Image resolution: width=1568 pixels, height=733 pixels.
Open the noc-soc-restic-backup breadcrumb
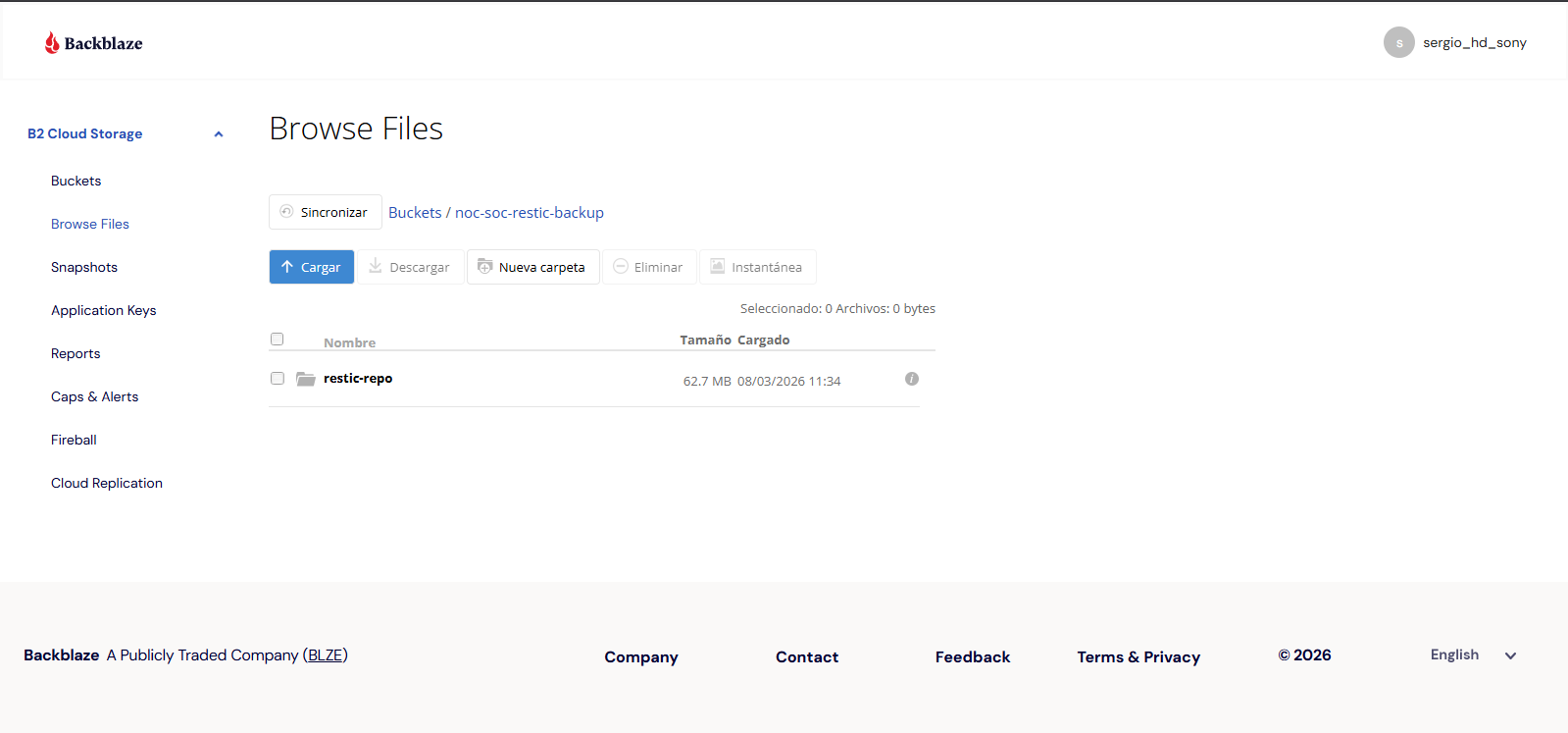(x=530, y=213)
